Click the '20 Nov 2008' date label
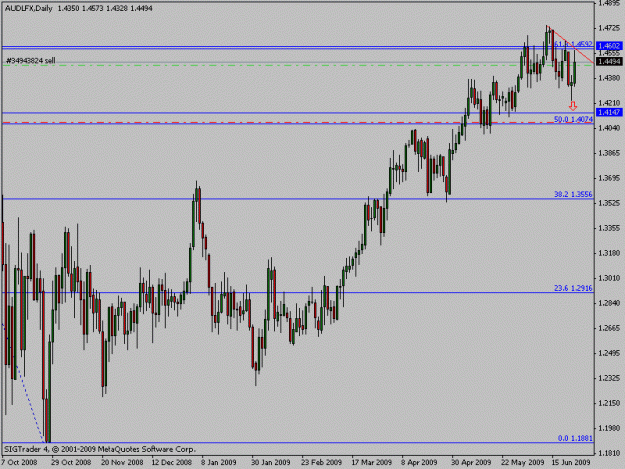625x469 pixels. 122,462
